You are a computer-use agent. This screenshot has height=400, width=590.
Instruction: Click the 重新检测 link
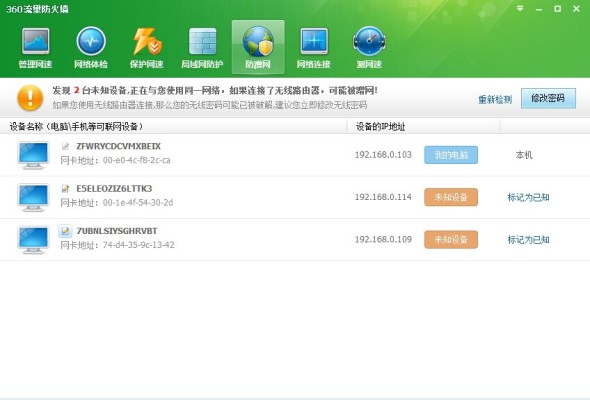pyautogui.click(x=495, y=100)
